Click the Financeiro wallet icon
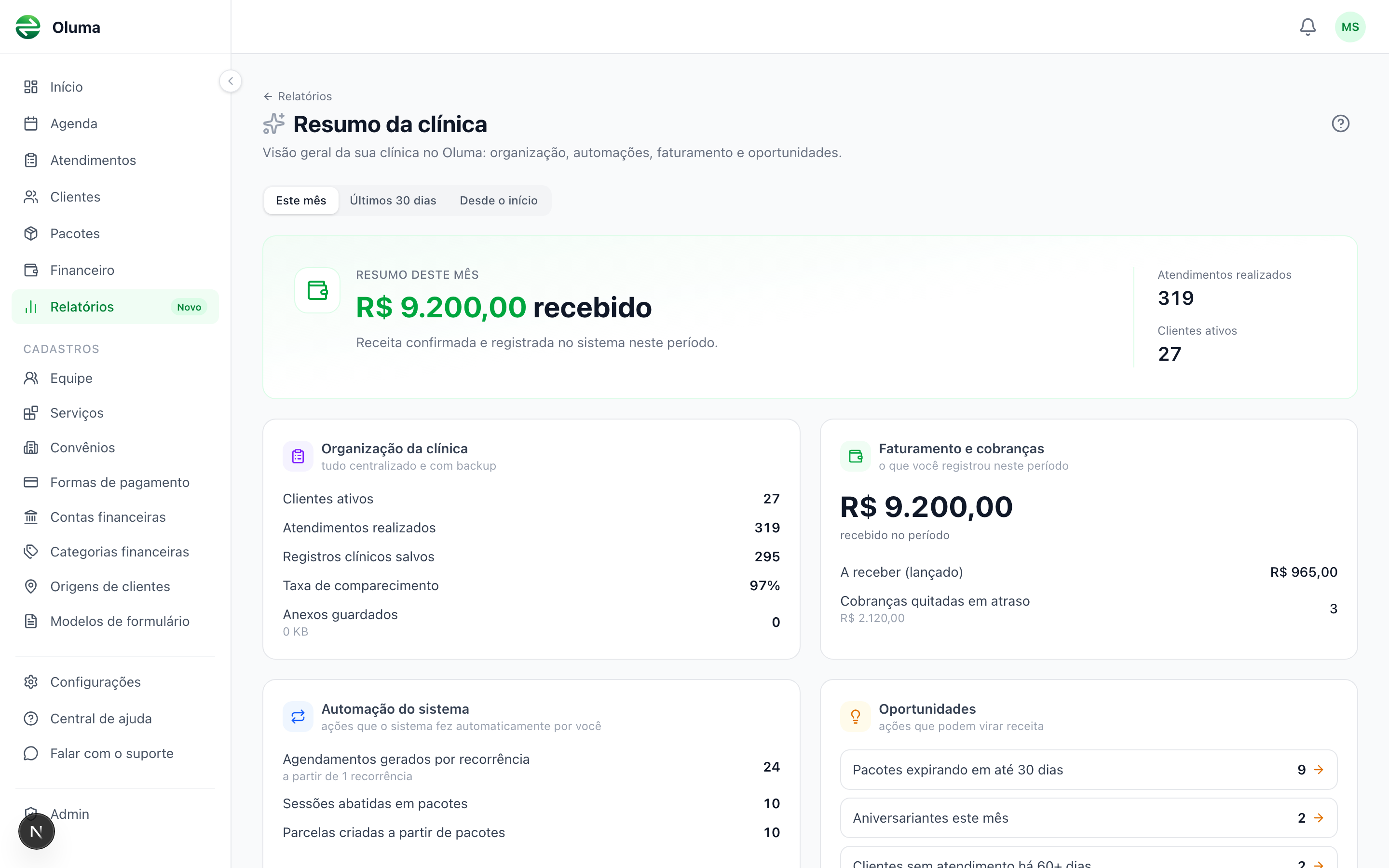The height and width of the screenshot is (868, 1389). (x=31, y=270)
